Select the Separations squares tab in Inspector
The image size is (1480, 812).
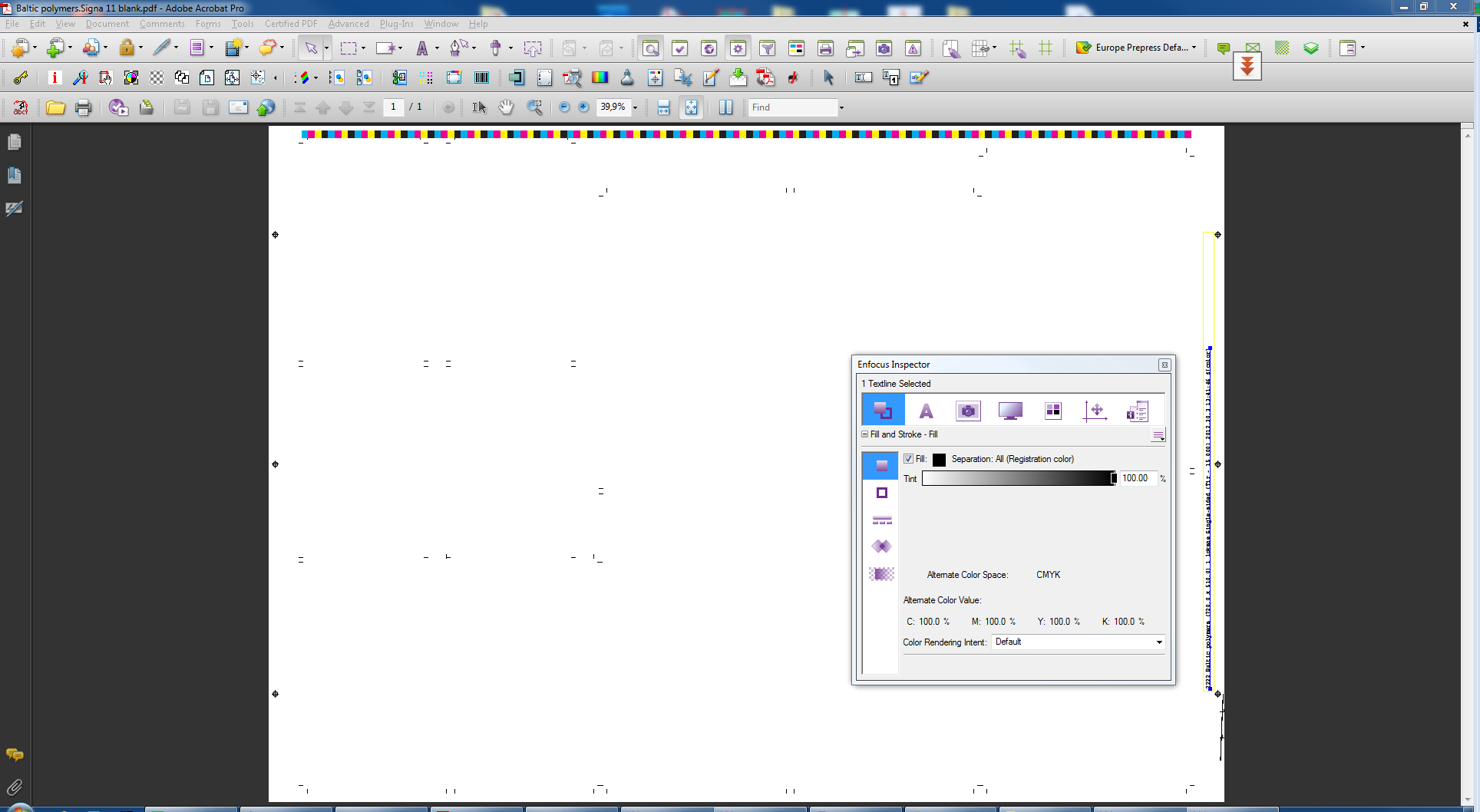pos(1053,411)
